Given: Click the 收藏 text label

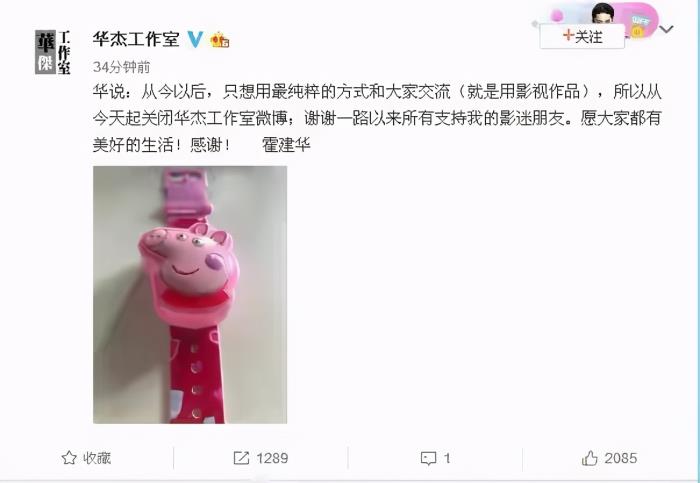Looking at the screenshot, I should 97,458.
